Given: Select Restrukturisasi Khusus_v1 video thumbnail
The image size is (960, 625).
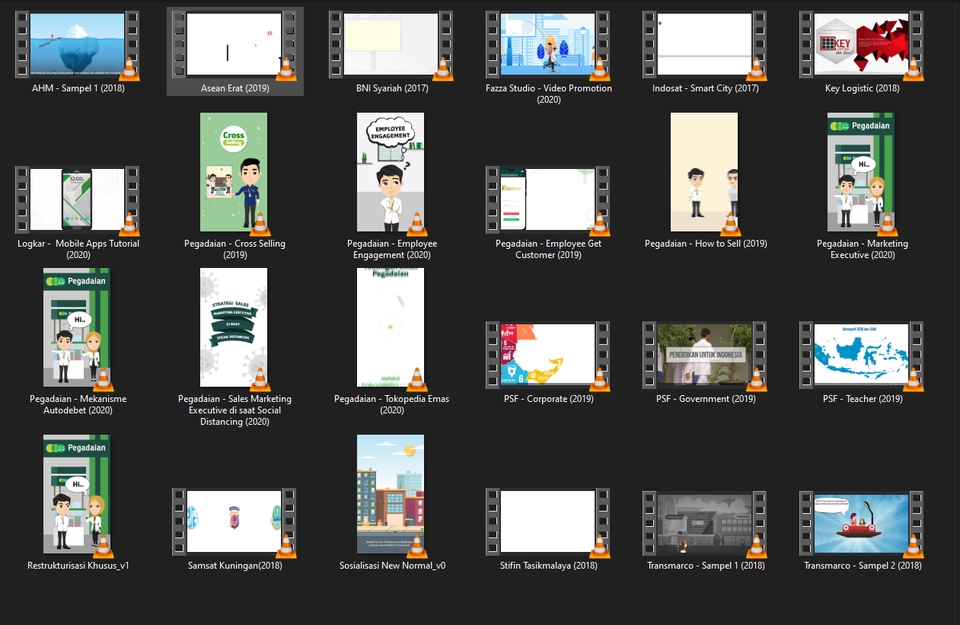Looking at the screenshot, I should tap(77, 494).
